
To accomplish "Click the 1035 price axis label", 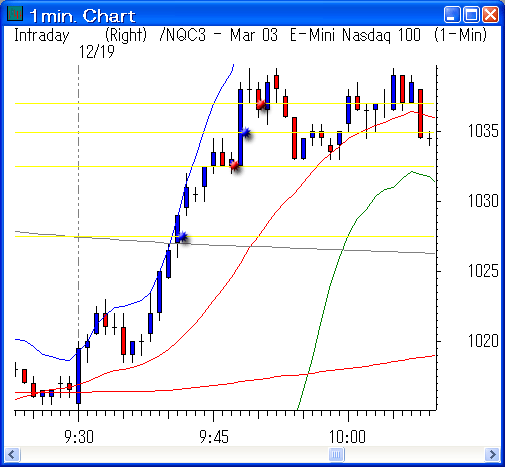I will coord(483,131).
